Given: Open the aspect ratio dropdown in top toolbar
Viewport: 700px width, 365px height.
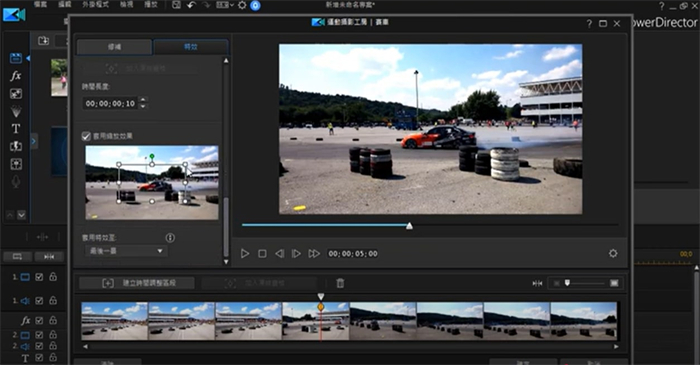Looking at the screenshot, I should [225, 5].
